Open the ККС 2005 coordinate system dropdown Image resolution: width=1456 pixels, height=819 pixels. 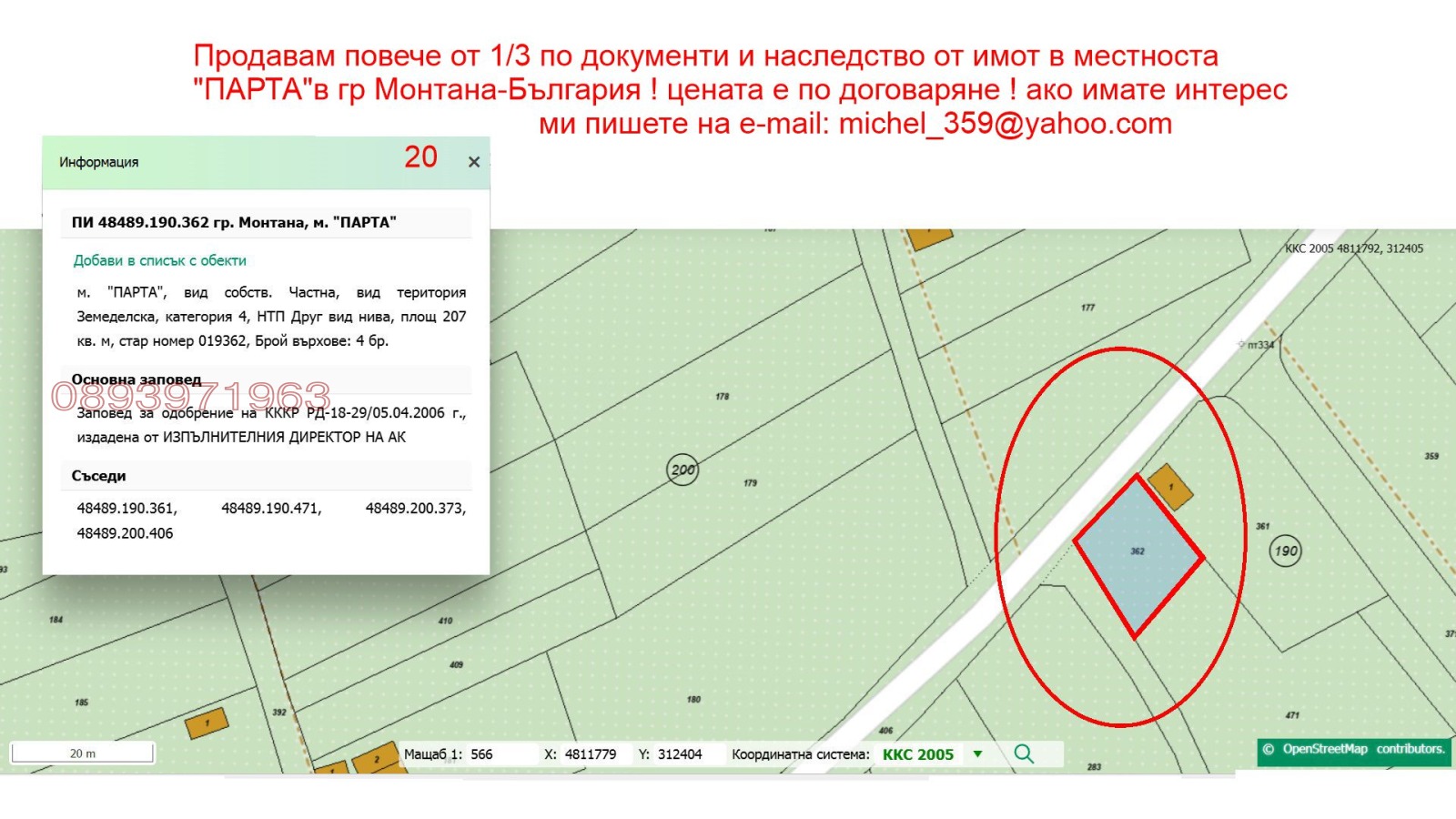click(978, 753)
